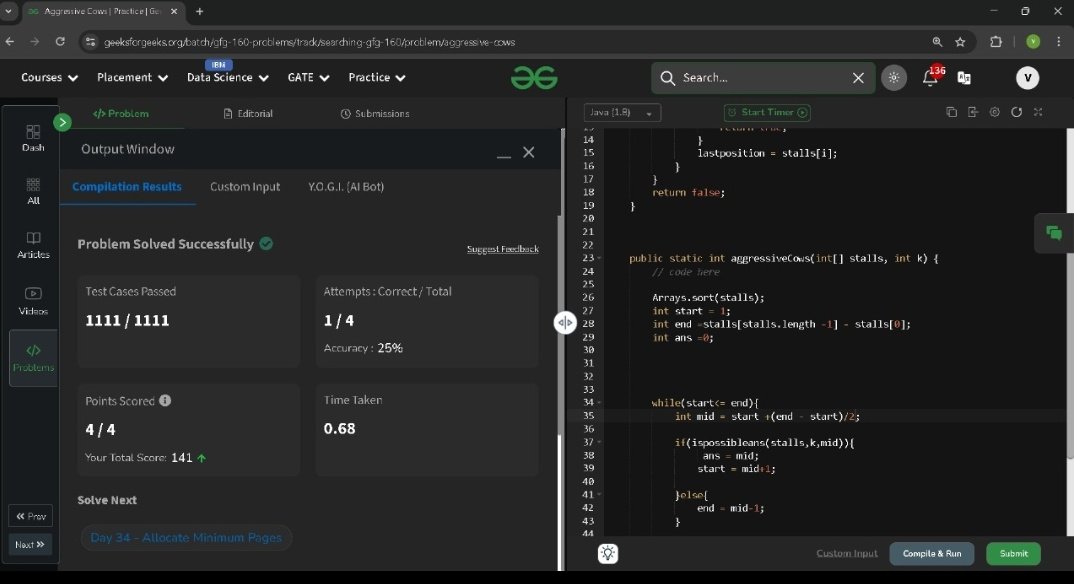
Task: Expand the Placement dropdown menu
Action: (132, 77)
